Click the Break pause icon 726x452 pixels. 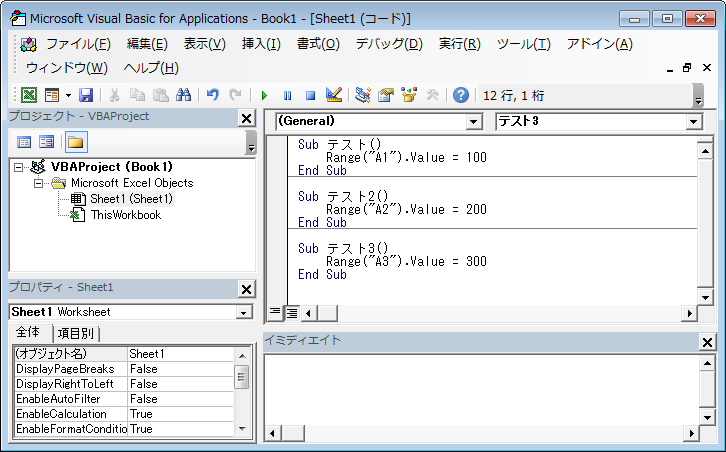[x=287, y=95]
